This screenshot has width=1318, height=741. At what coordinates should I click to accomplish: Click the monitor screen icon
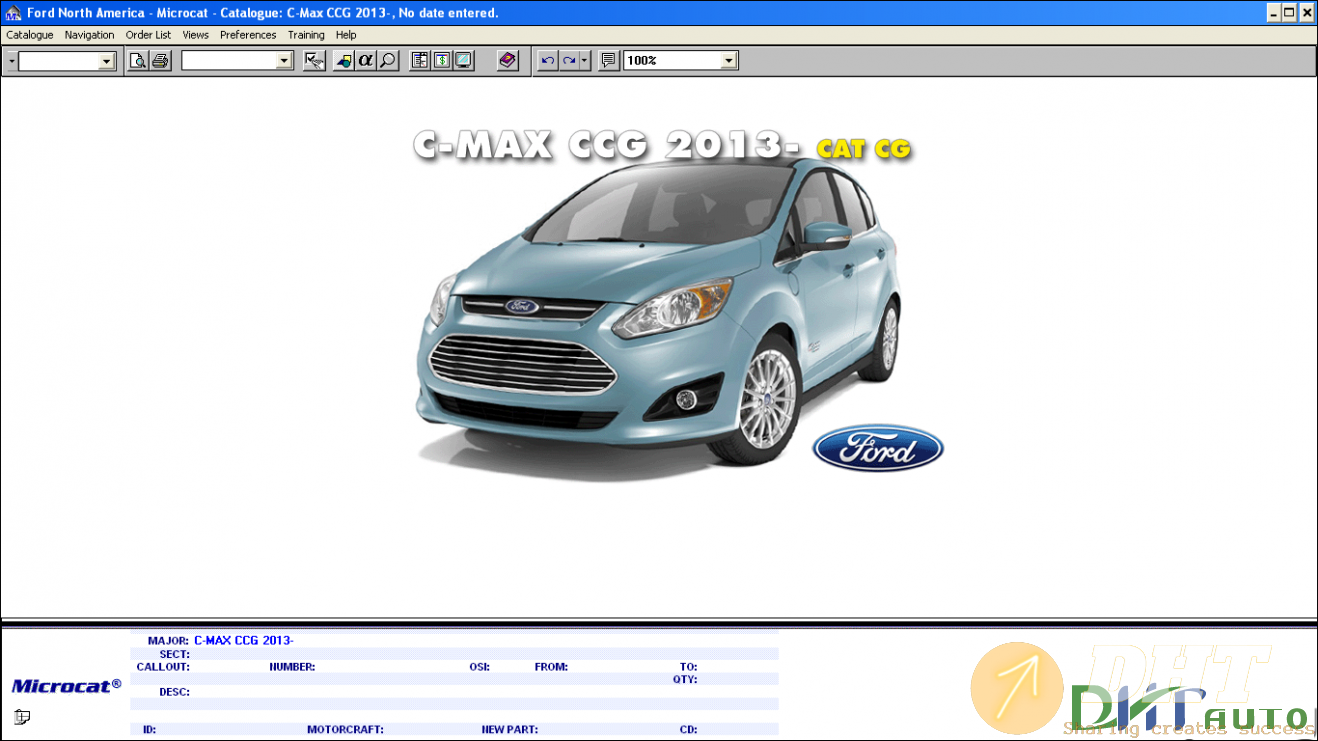(x=463, y=61)
